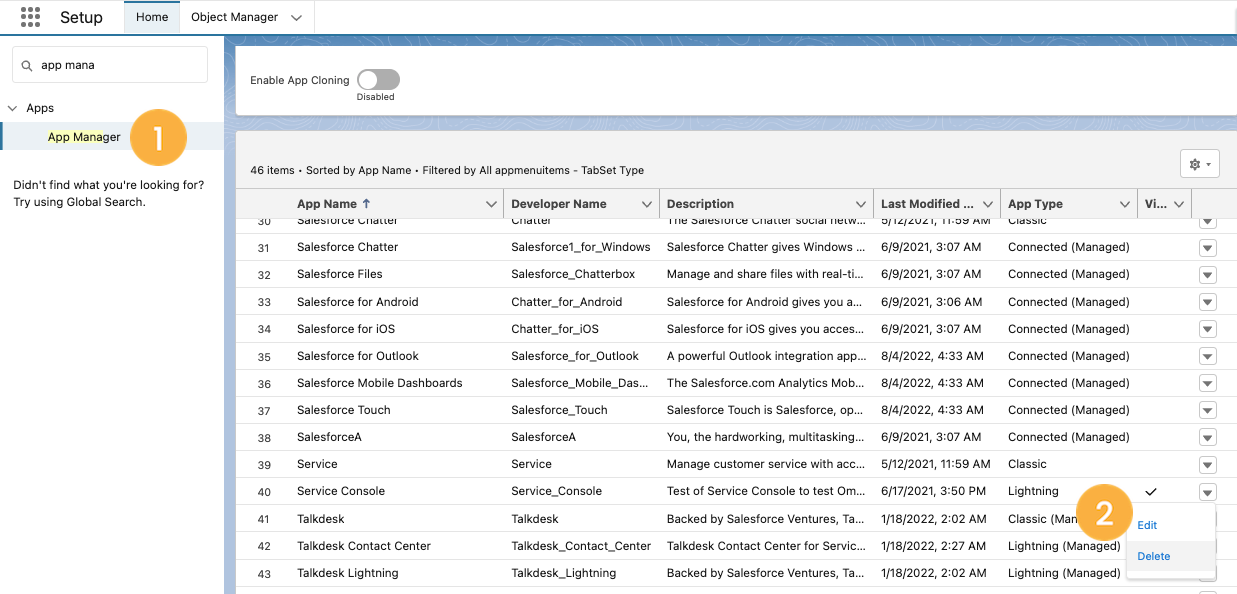The image size is (1237, 594).
Task: Click the Talkdesk Contact Center app name
Action: coord(364,546)
